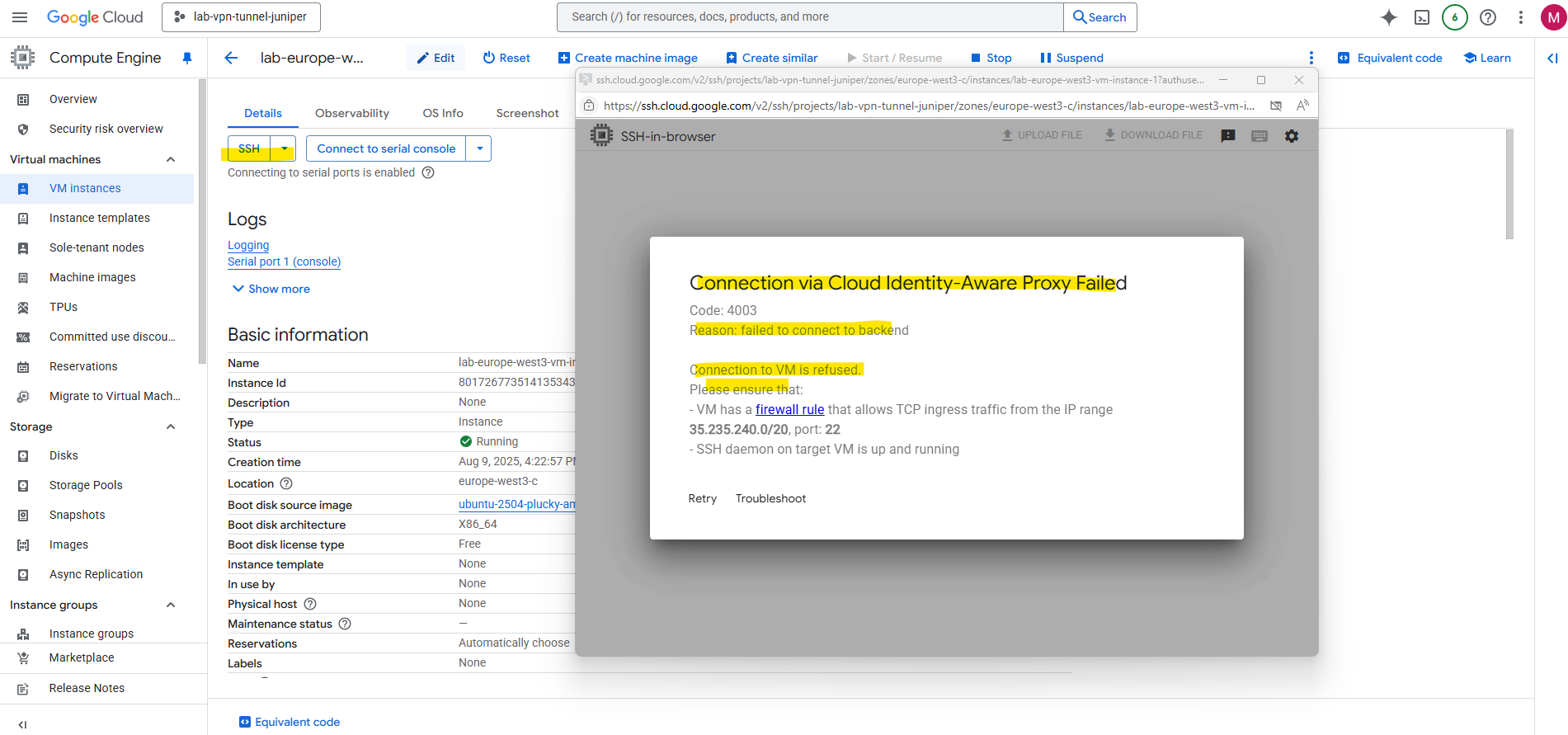Click help icon beside serial ports enabled

428,172
